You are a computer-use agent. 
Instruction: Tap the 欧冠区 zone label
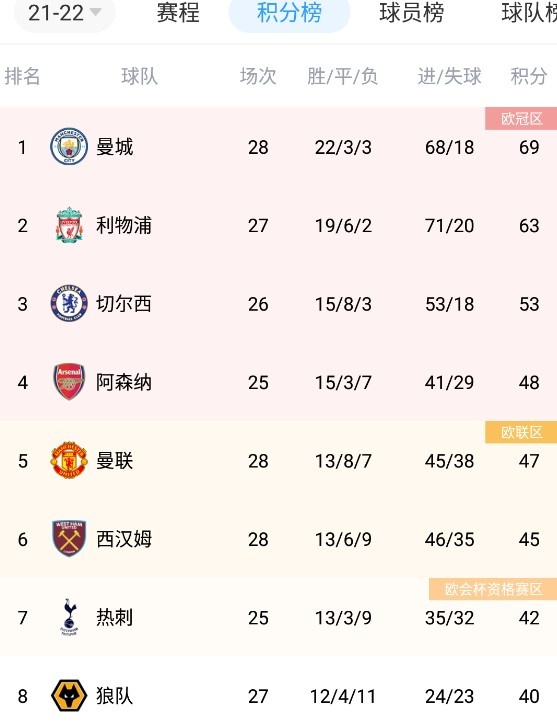[521, 119]
